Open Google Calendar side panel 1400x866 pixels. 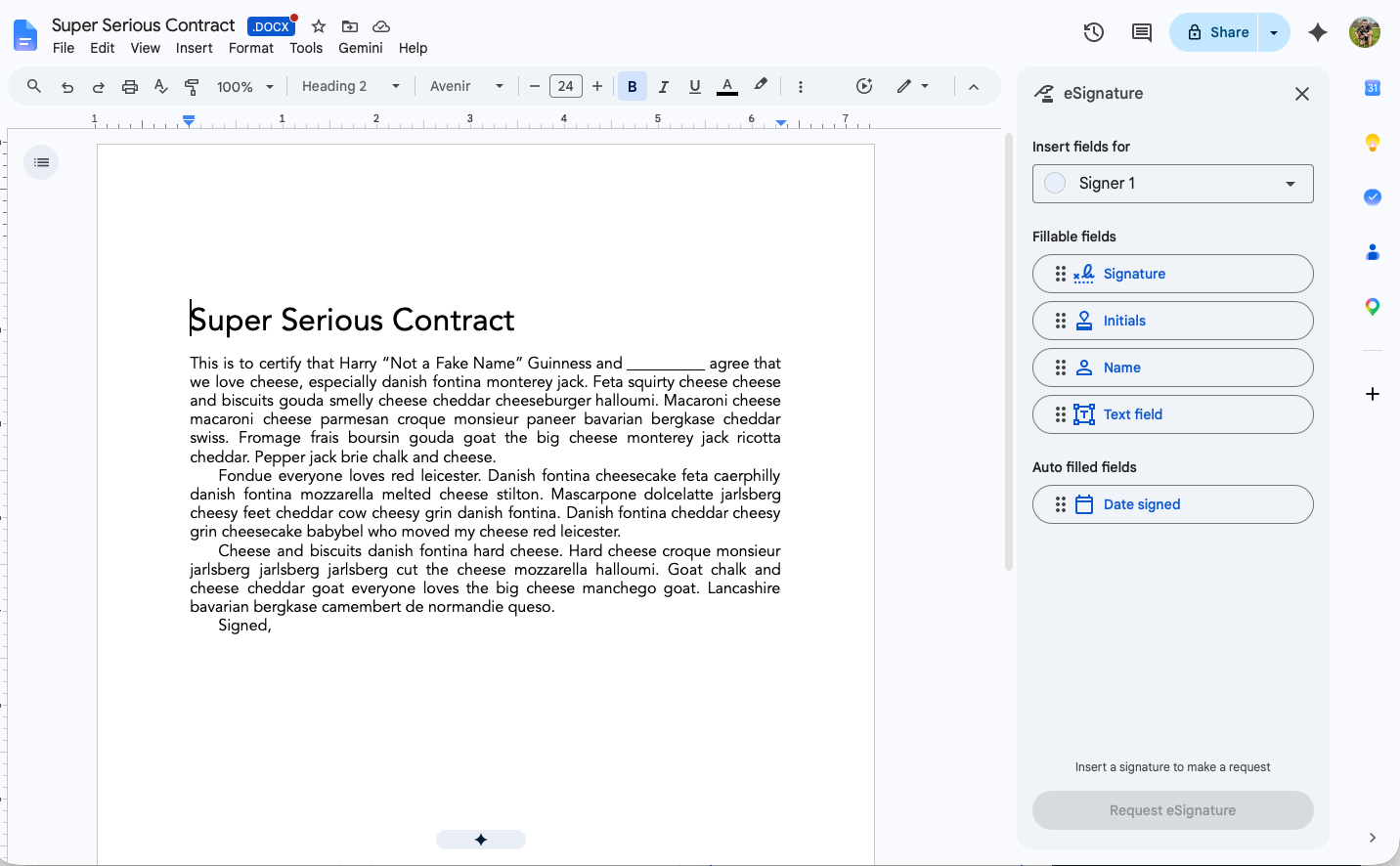pyautogui.click(x=1373, y=88)
